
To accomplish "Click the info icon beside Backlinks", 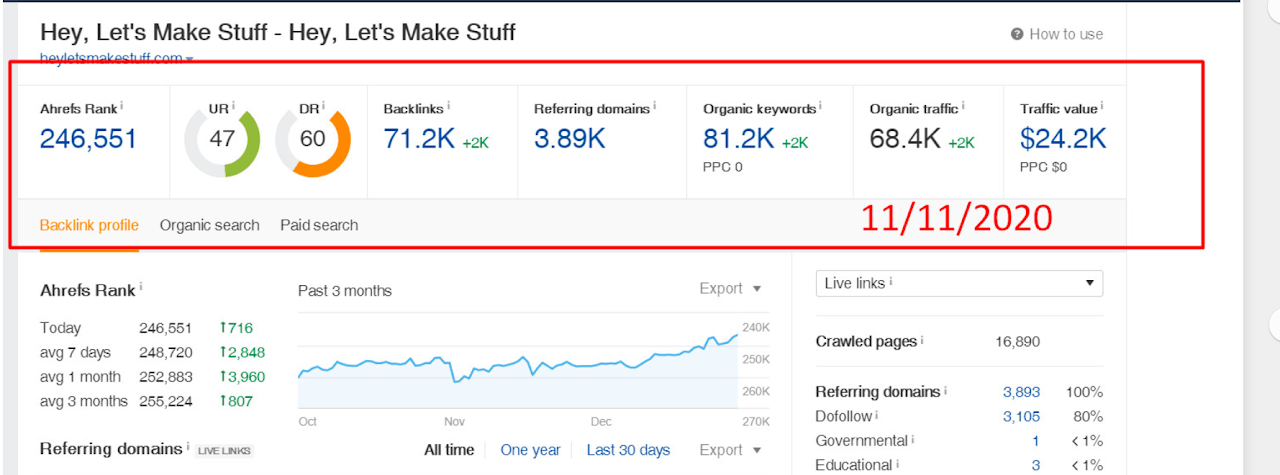I will 449,106.
